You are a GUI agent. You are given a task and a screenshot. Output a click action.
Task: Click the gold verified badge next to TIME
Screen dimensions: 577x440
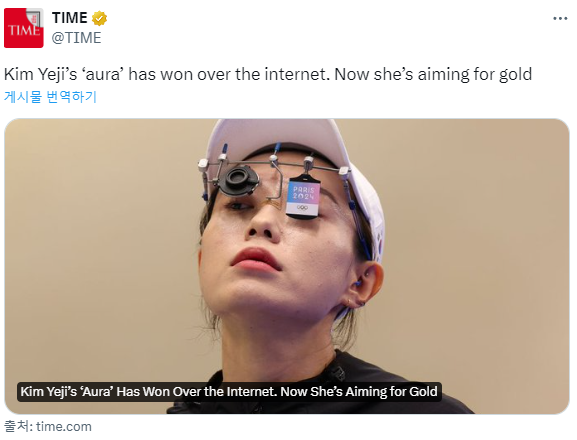99,18
